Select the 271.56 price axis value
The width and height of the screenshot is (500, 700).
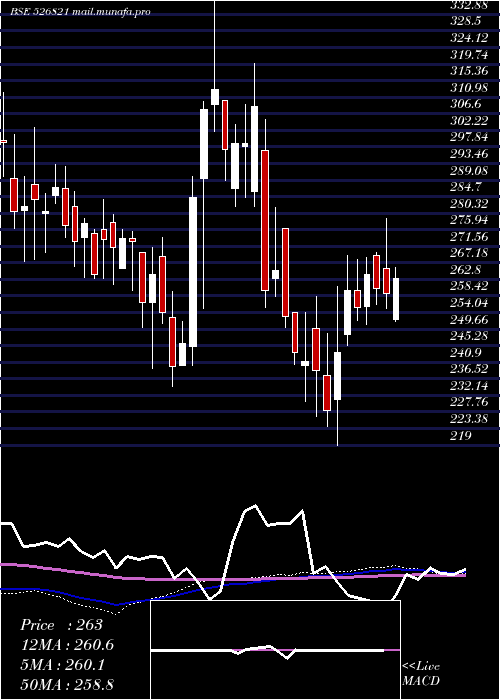(x=471, y=237)
